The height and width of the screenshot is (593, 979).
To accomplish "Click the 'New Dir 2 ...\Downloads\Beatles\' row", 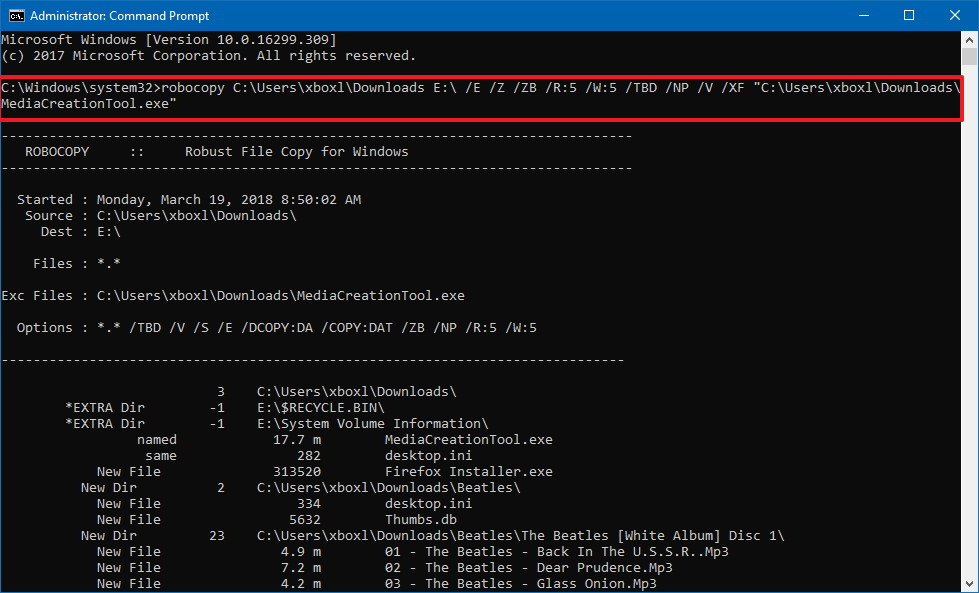I will pos(301,488).
